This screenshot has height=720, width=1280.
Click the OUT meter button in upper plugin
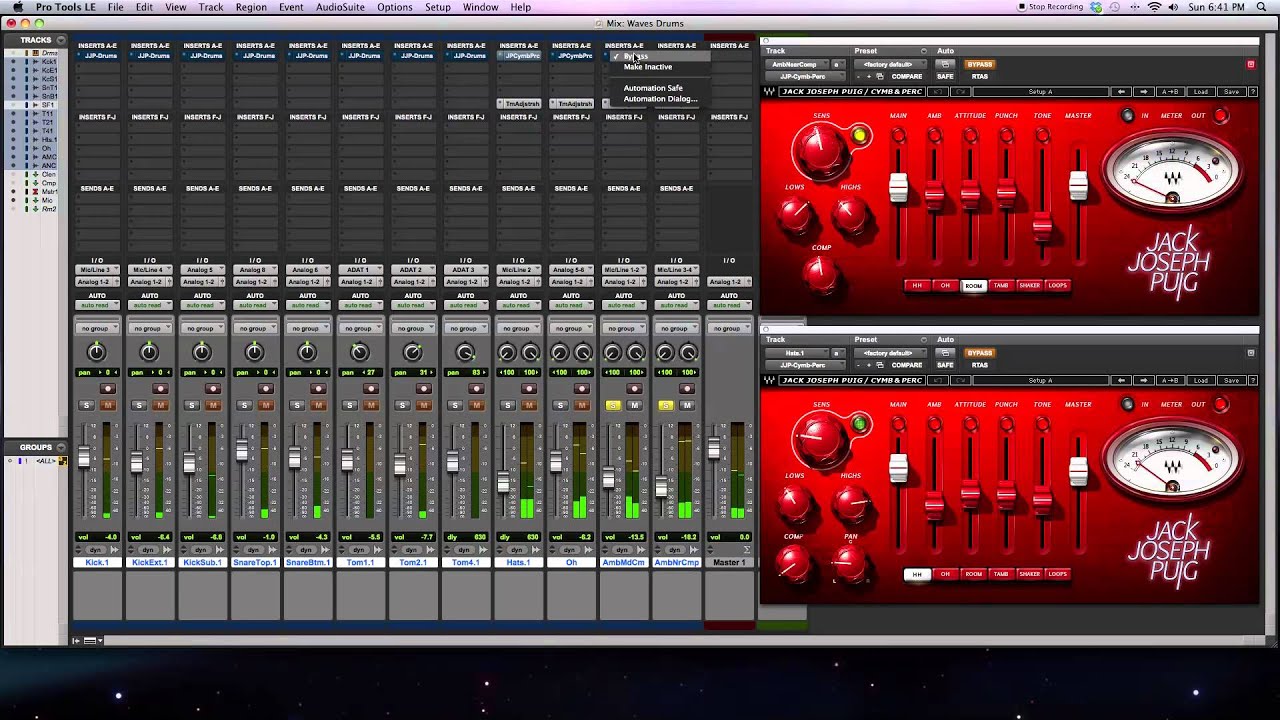[x=1221, y=116]
